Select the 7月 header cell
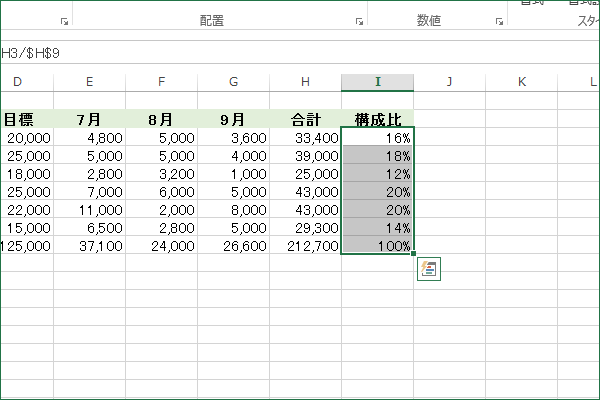The height and width of the screenshot is (400, 600). click(x=90, y=119)
